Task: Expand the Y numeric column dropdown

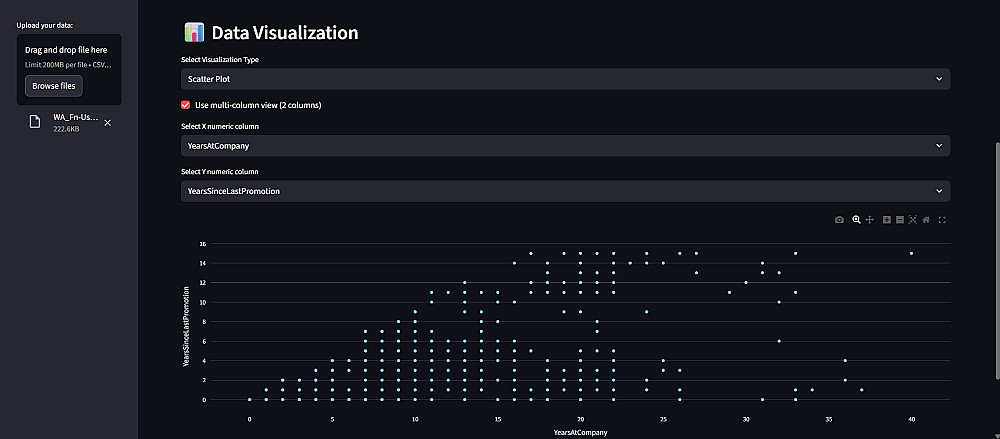Action: click(x=565, y=190)
